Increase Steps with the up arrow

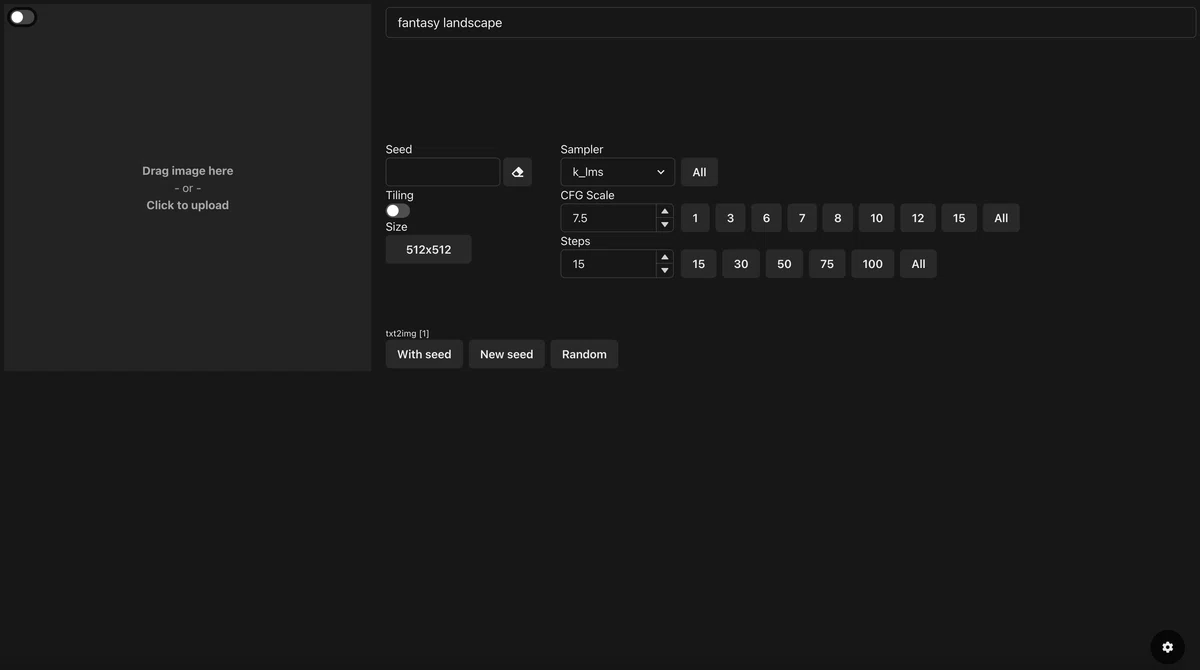[665, 257]
